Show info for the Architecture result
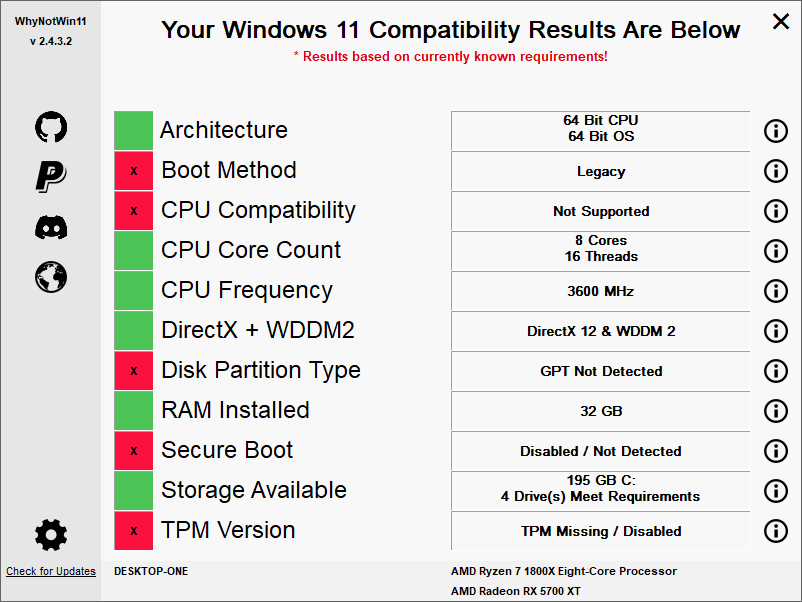The height and width of the screenshot is (602, 802). [775, 131]
